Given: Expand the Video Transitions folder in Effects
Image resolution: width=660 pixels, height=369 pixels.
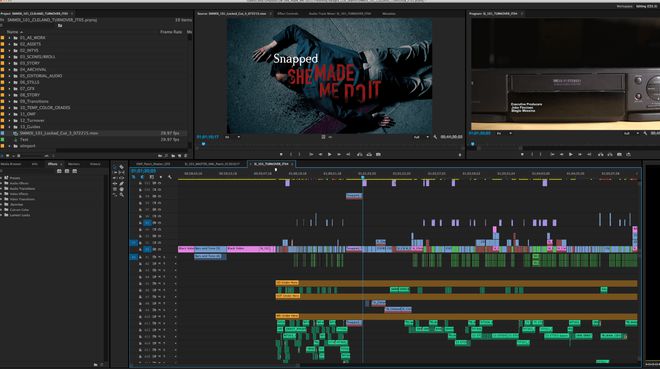Looking at the screenshot, I should click(1, 199).
